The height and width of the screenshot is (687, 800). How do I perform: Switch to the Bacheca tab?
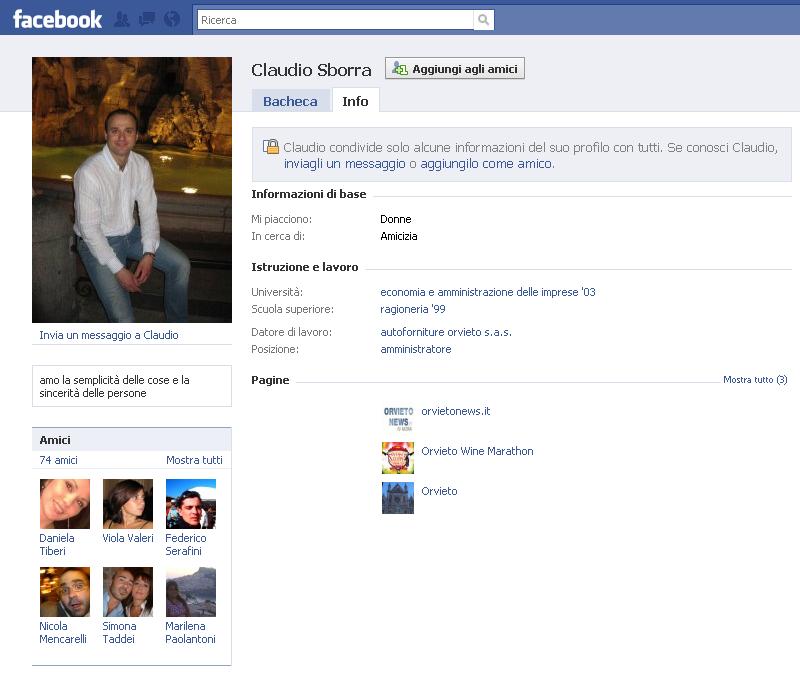(x=290, y=101)
